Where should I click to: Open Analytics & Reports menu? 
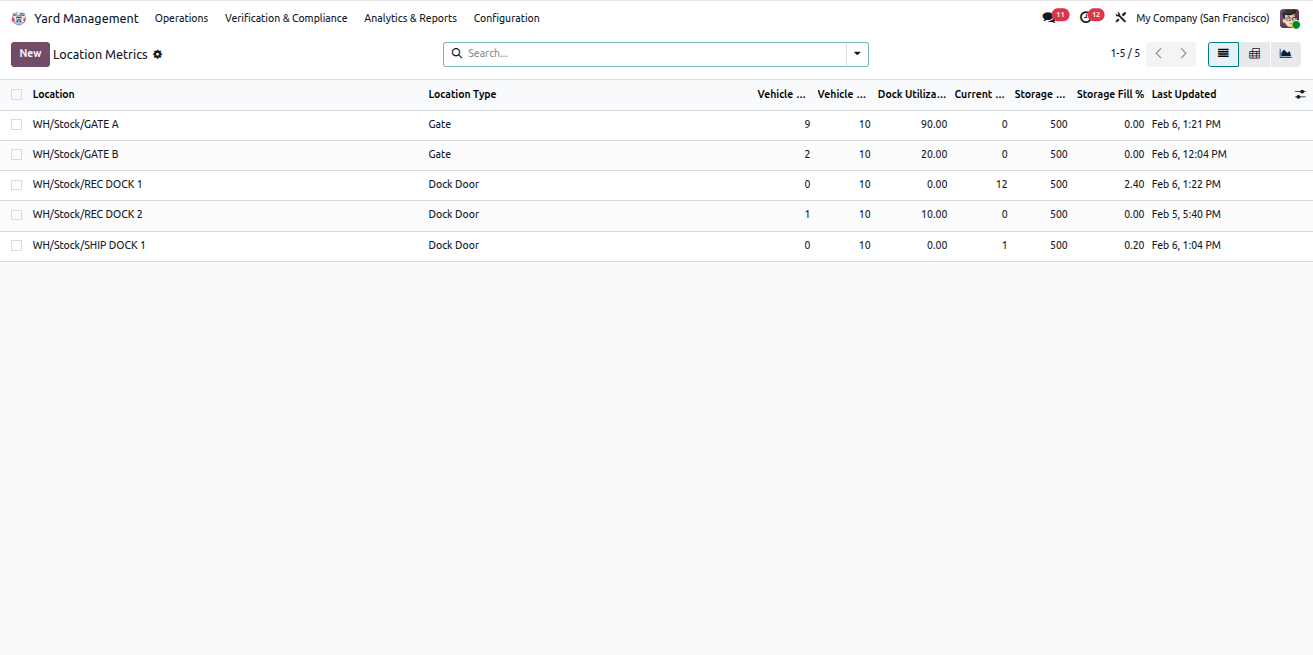point(410,18)
